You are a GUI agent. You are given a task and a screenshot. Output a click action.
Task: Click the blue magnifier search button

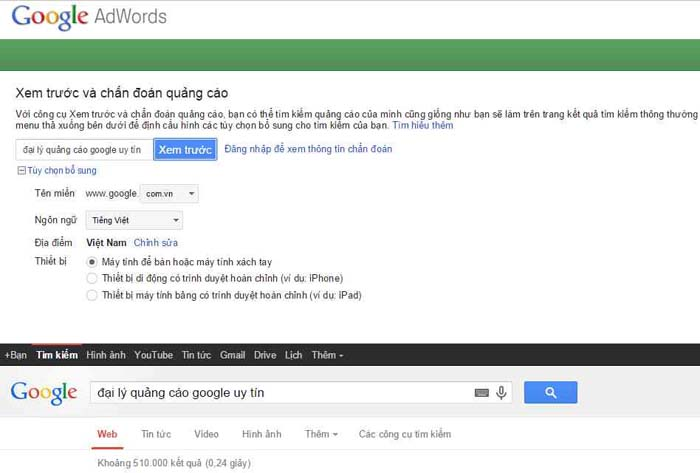tap(550, 393)
